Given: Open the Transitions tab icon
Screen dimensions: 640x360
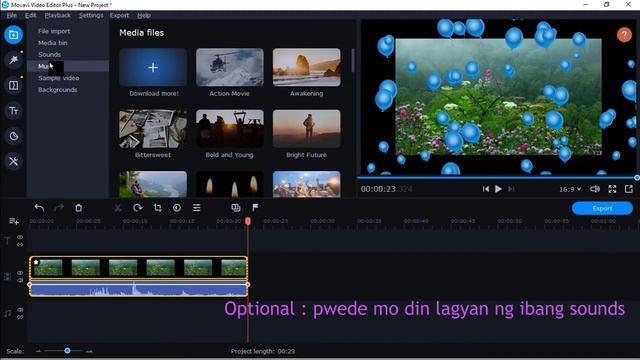Looking at the screenshot, I should pos(13,85).
